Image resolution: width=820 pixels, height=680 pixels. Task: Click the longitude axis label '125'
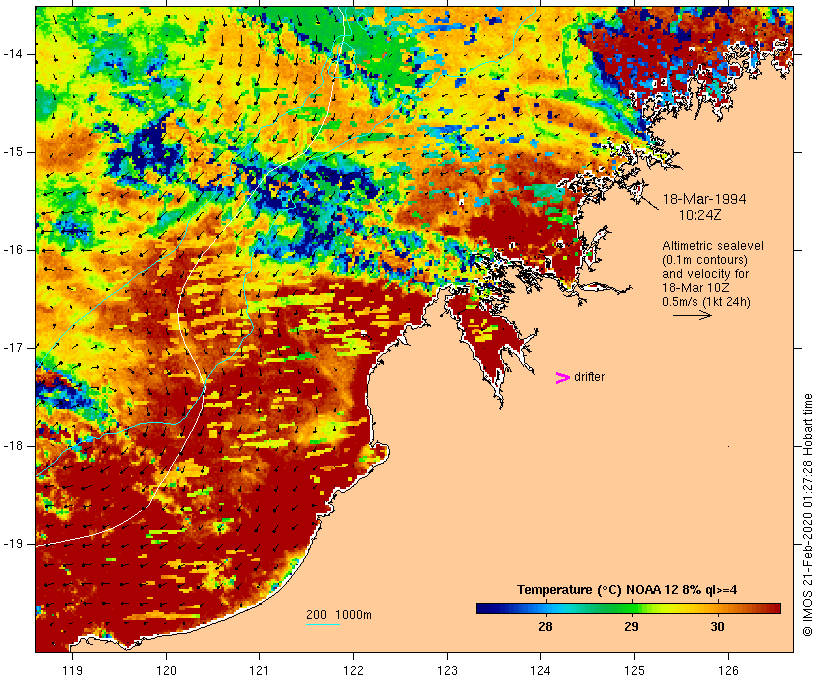[634, 670]
